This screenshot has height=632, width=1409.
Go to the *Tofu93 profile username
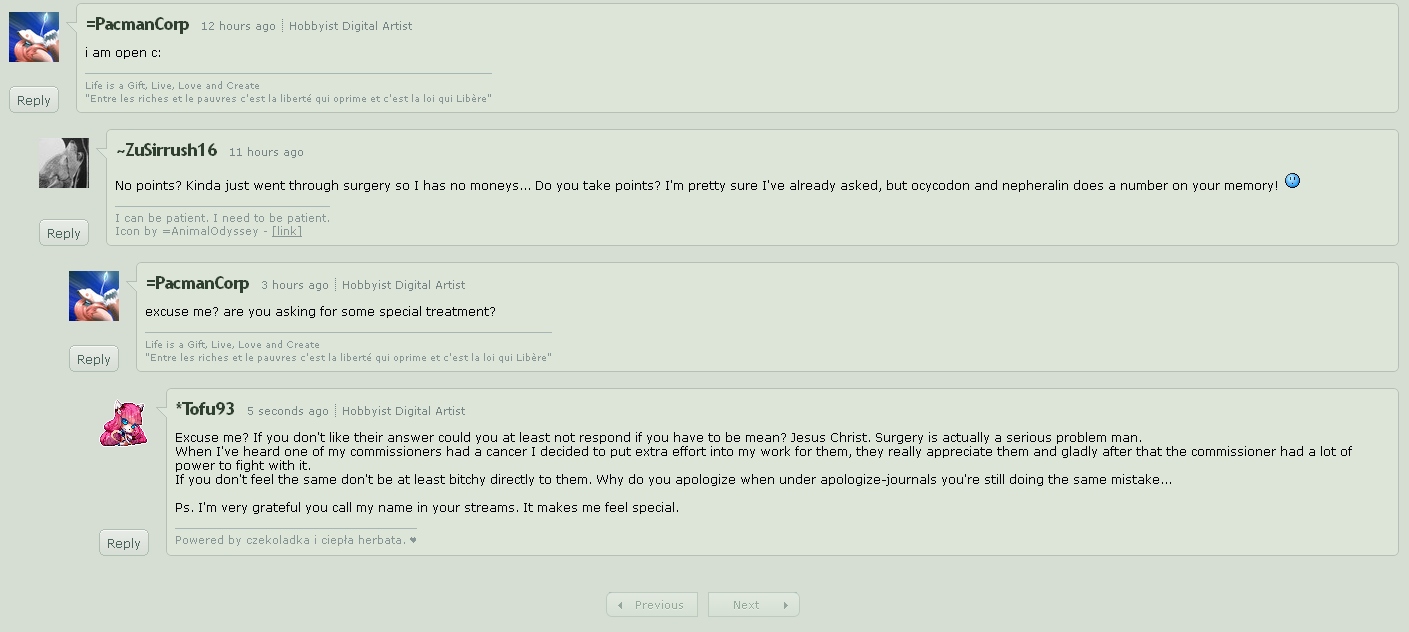point(205,409)
